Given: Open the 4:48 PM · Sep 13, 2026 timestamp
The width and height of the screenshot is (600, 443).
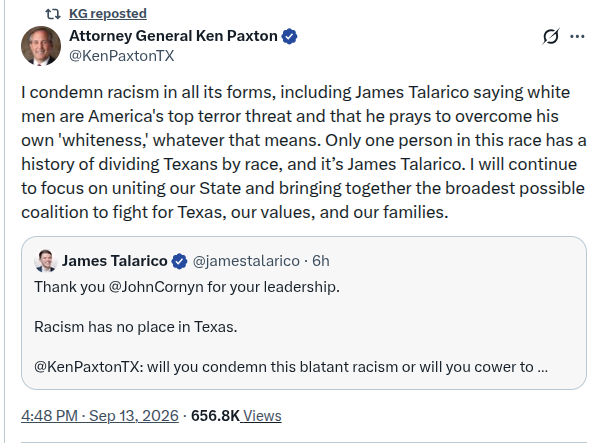Looking at the screenshot, I should pyautogui.click(x=100, y=416).
